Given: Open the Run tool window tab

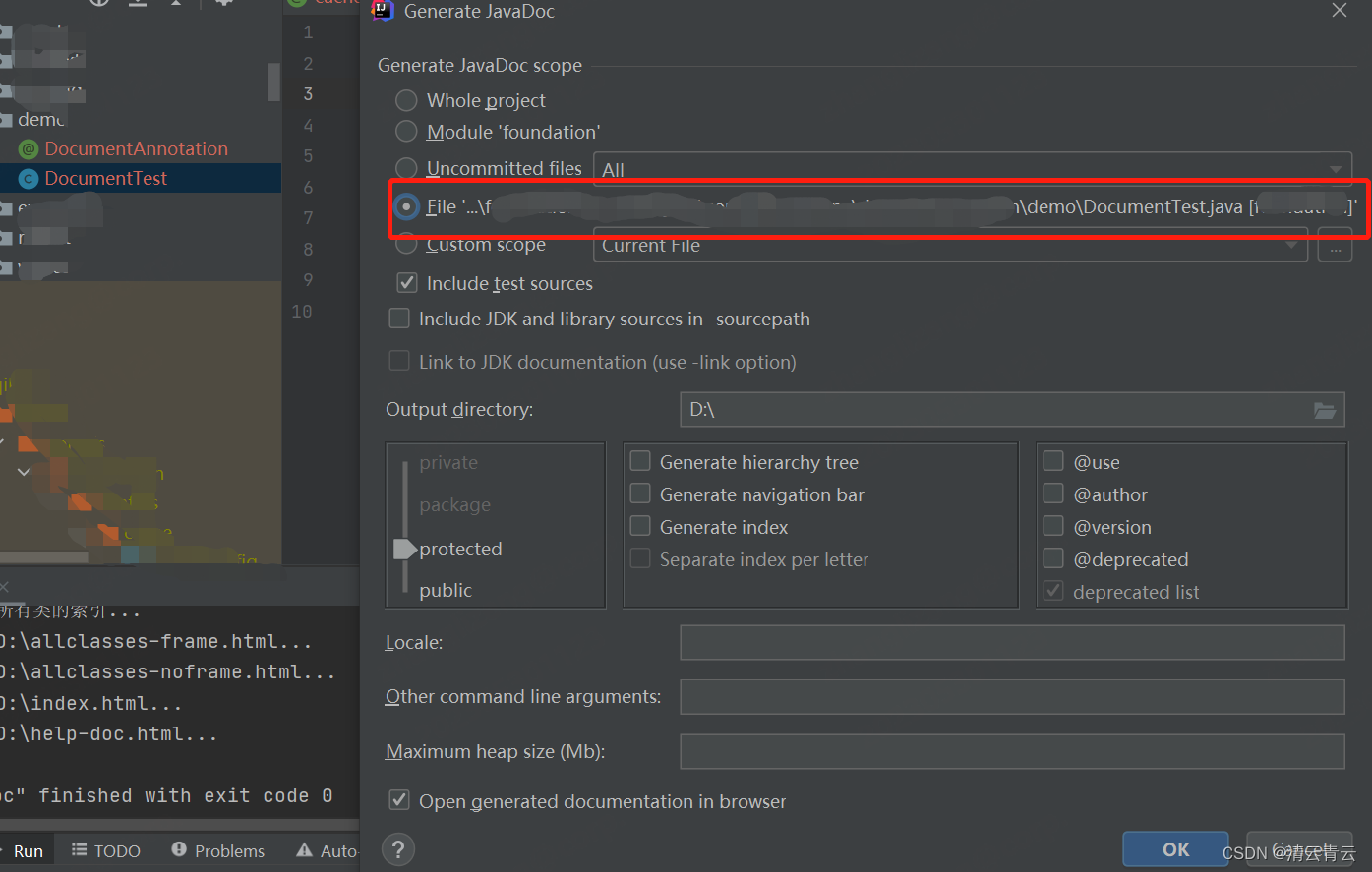Looking at the screenshot, I should (28, 851).
